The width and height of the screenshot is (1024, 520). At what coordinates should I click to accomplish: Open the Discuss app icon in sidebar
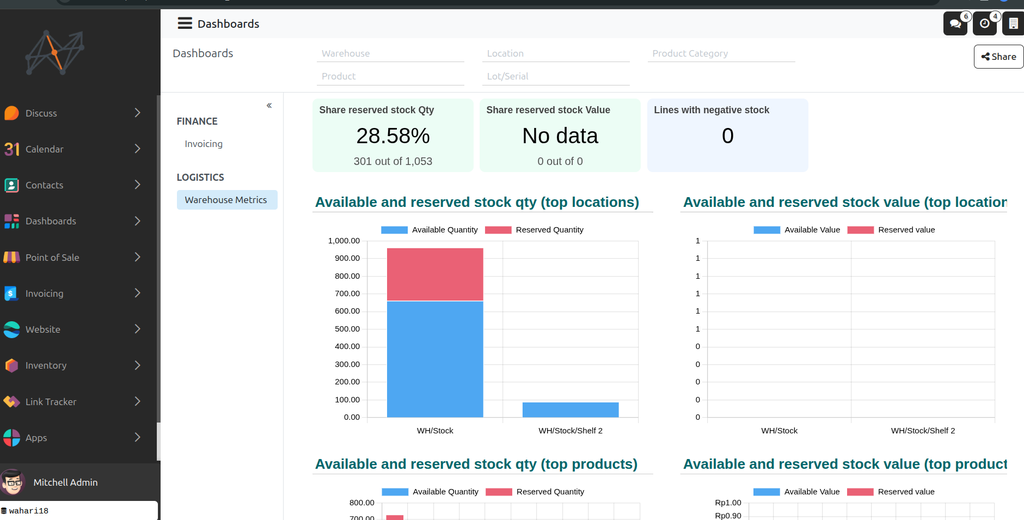tap(12, 113)
